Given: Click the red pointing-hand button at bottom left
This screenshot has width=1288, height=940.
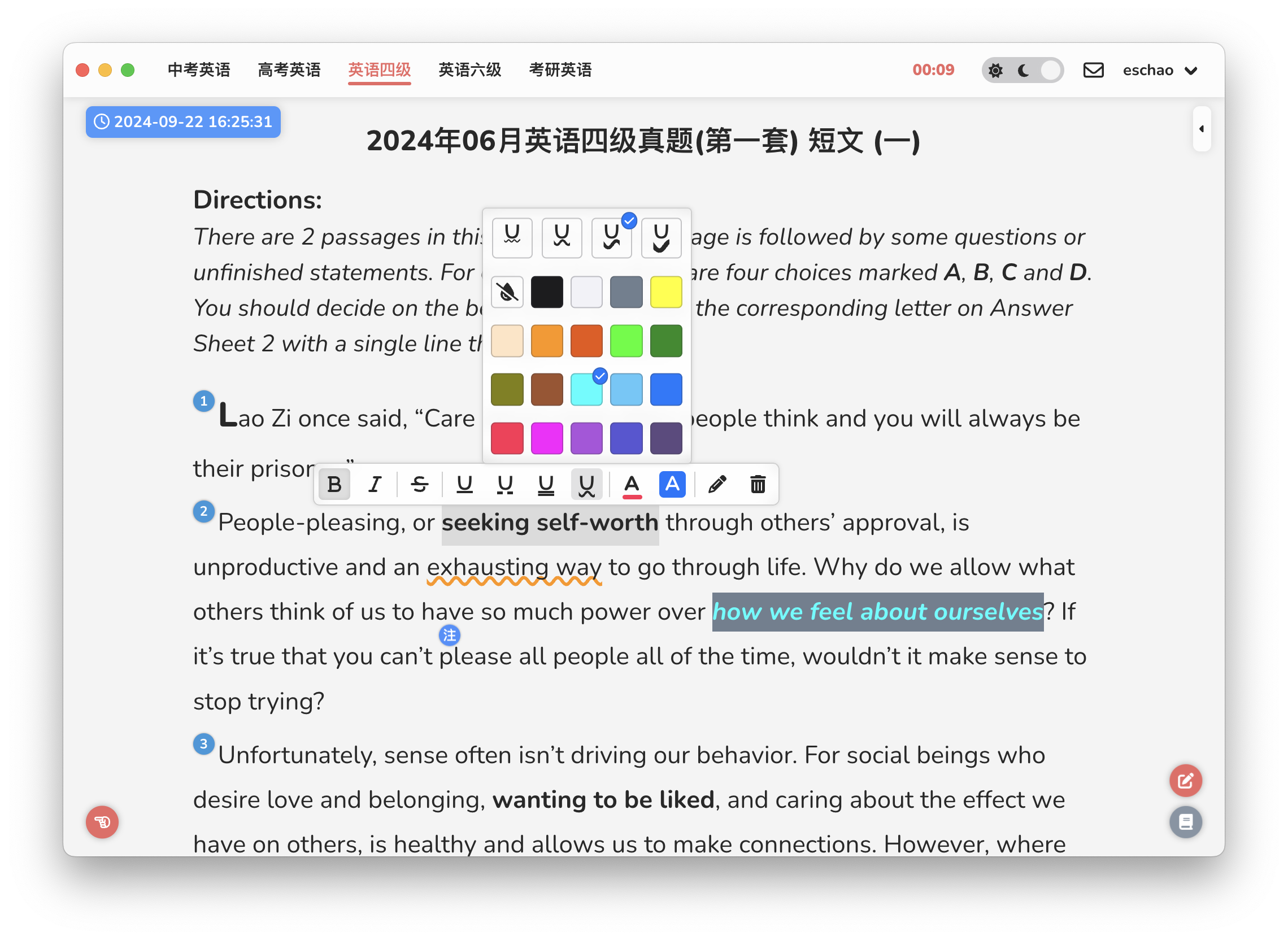Looking at the screenshot, I should click(102, 822).
